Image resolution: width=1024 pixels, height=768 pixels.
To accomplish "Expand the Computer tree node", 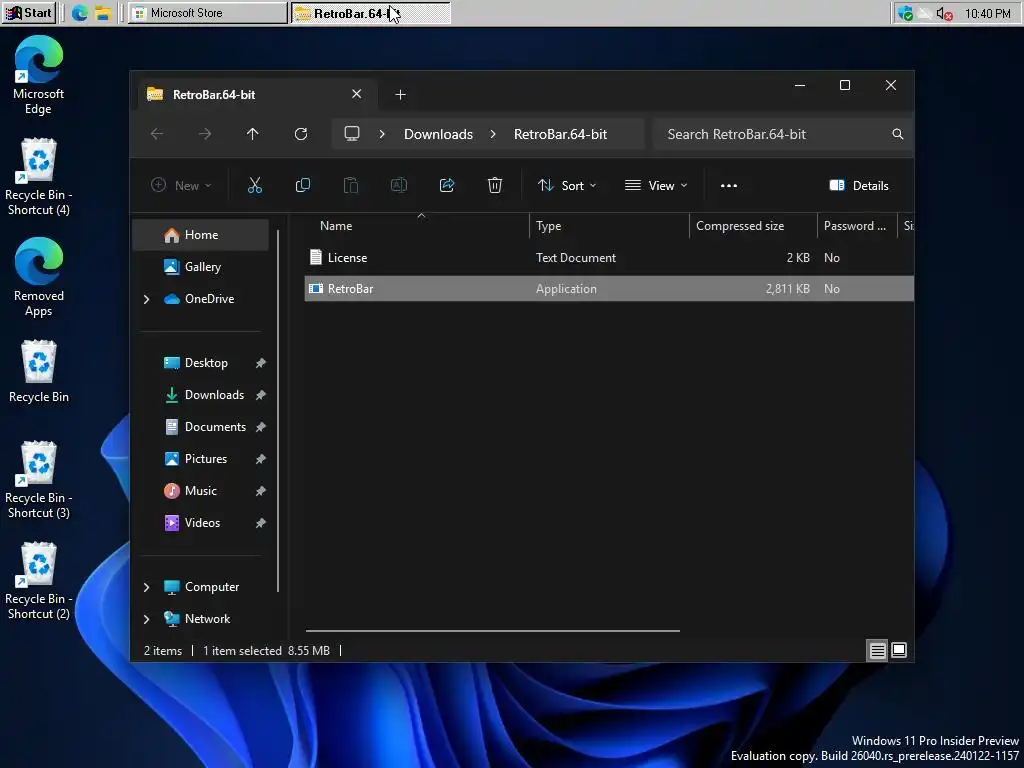I will (x=146, y=587).
